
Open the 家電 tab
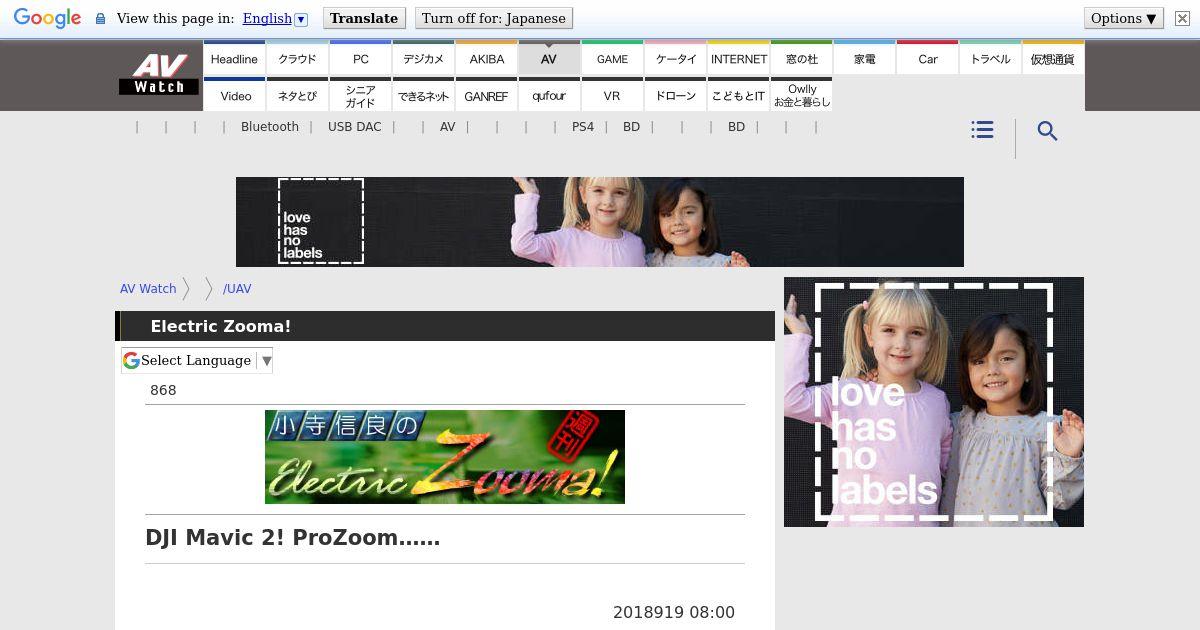click(x=864, y=59)
